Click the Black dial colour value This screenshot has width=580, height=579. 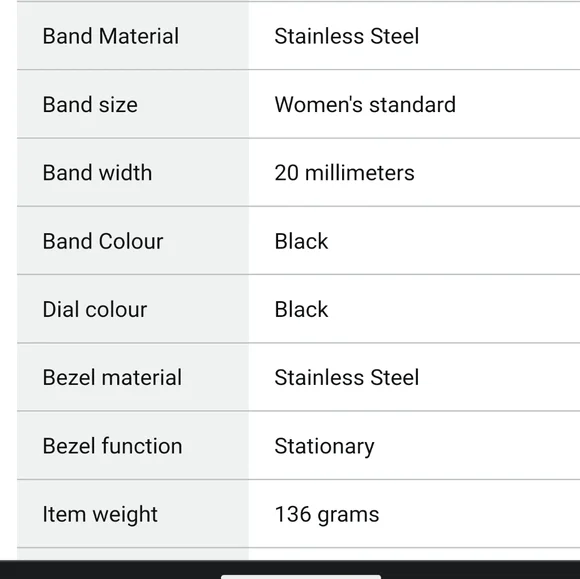pos(301,309)
